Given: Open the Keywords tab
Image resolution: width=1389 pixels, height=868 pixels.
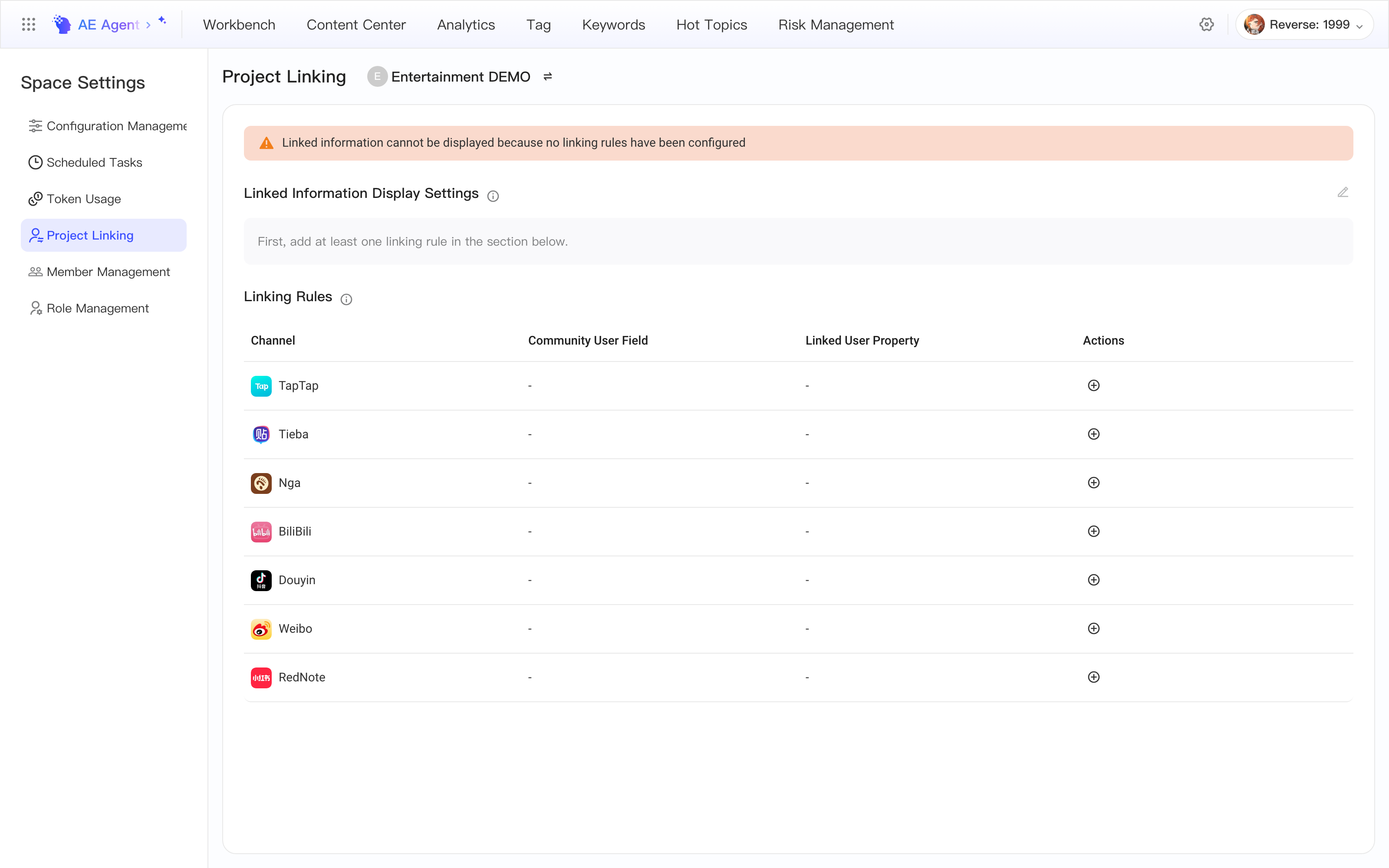Looking at the screenshot, I should click(614, 25).
